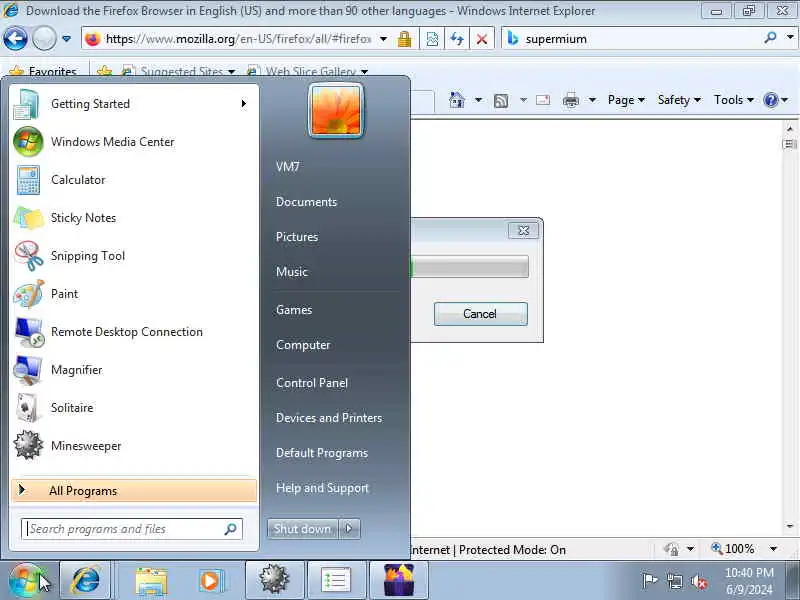Click the IE Home icon

coord(457,100)
